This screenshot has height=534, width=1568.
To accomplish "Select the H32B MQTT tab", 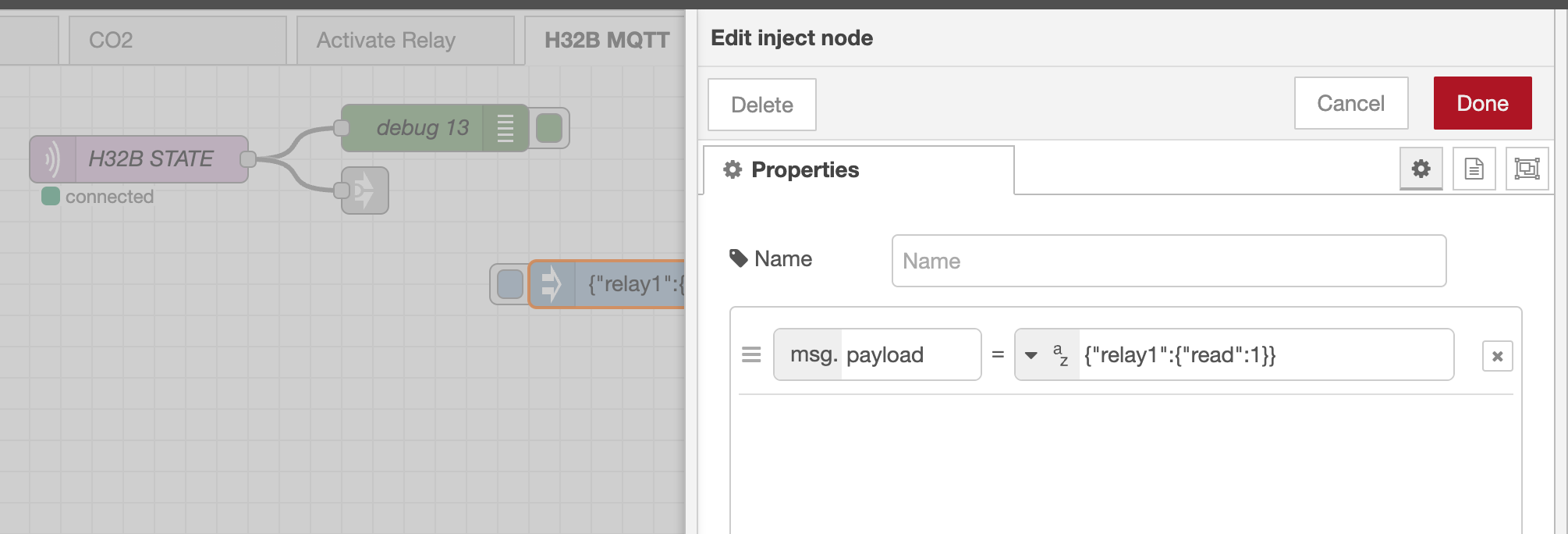I will pyautogui.click(x=606, y=40).
